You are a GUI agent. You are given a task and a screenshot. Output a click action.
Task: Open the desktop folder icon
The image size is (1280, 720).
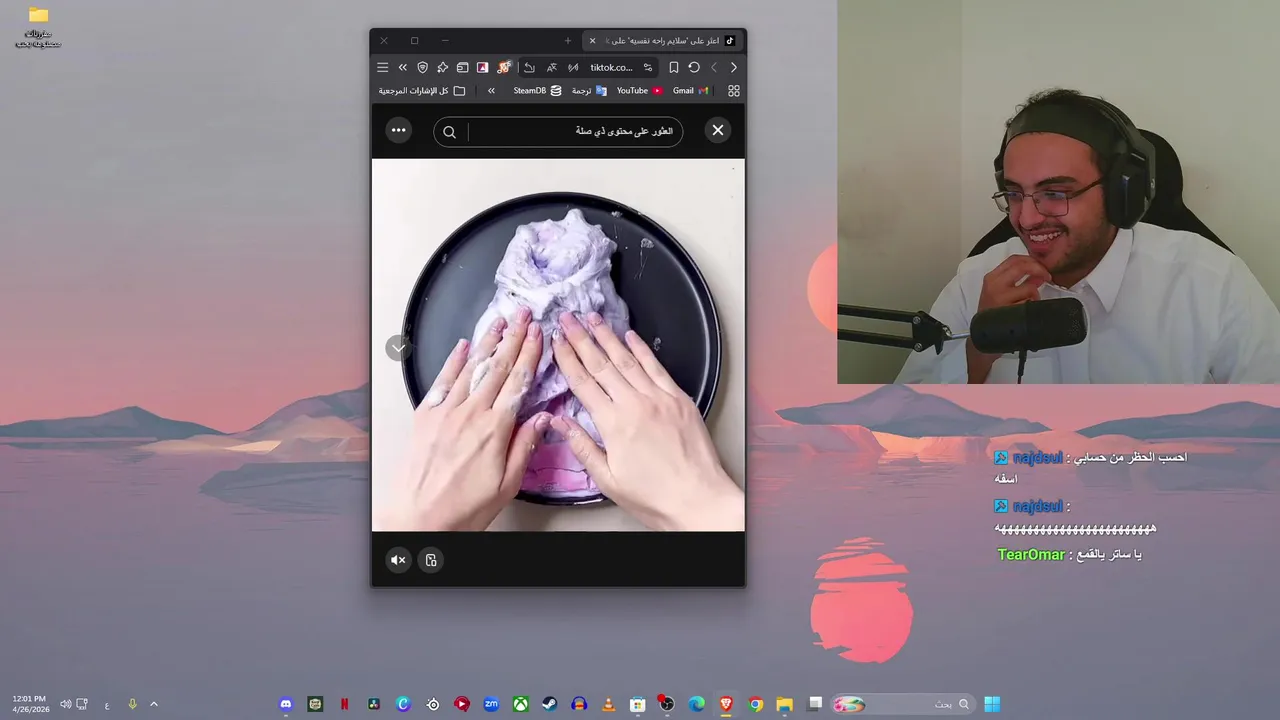point(38,27)
